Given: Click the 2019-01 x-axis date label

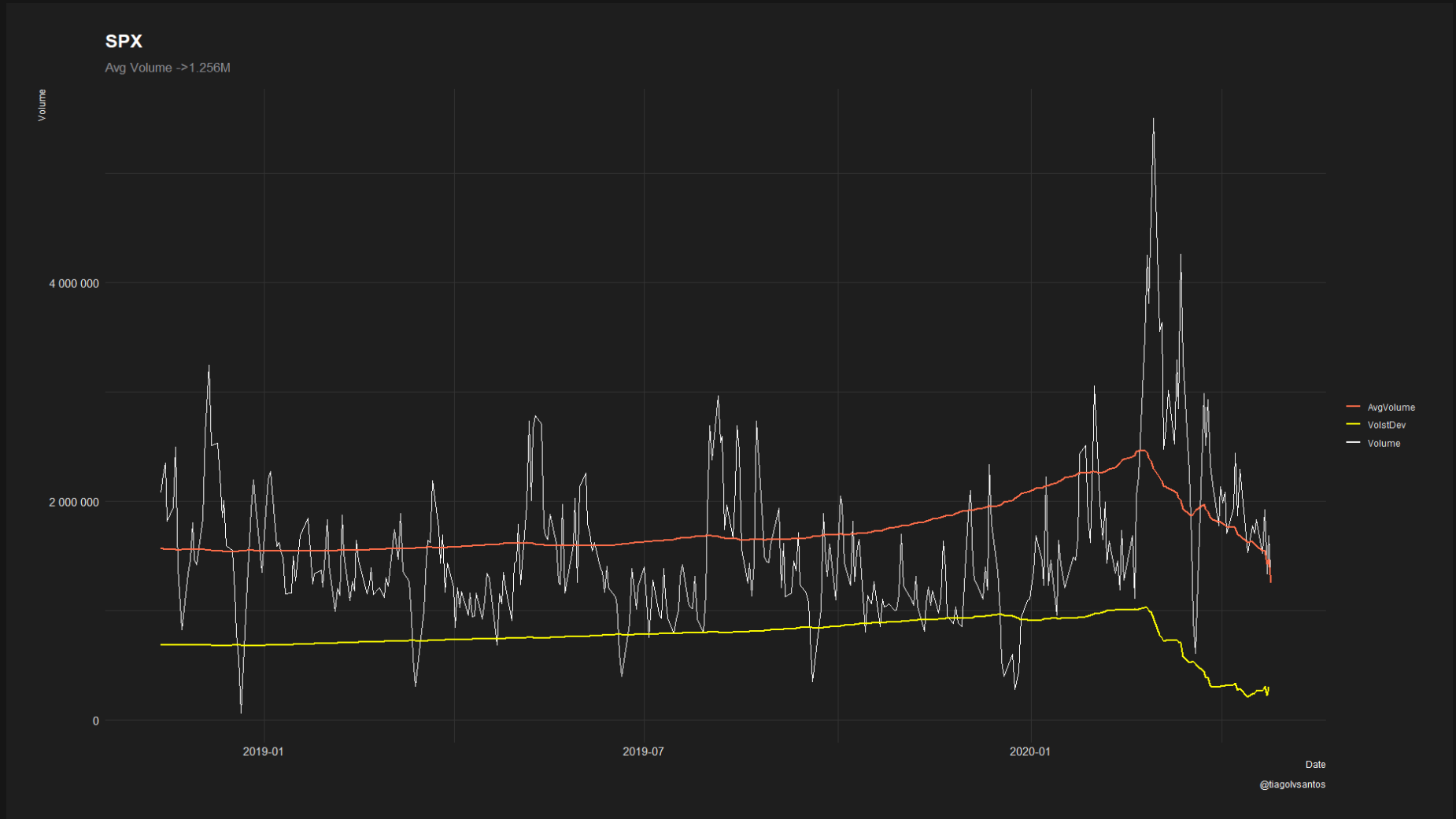Looking at the screenshot, I should 263,751.
